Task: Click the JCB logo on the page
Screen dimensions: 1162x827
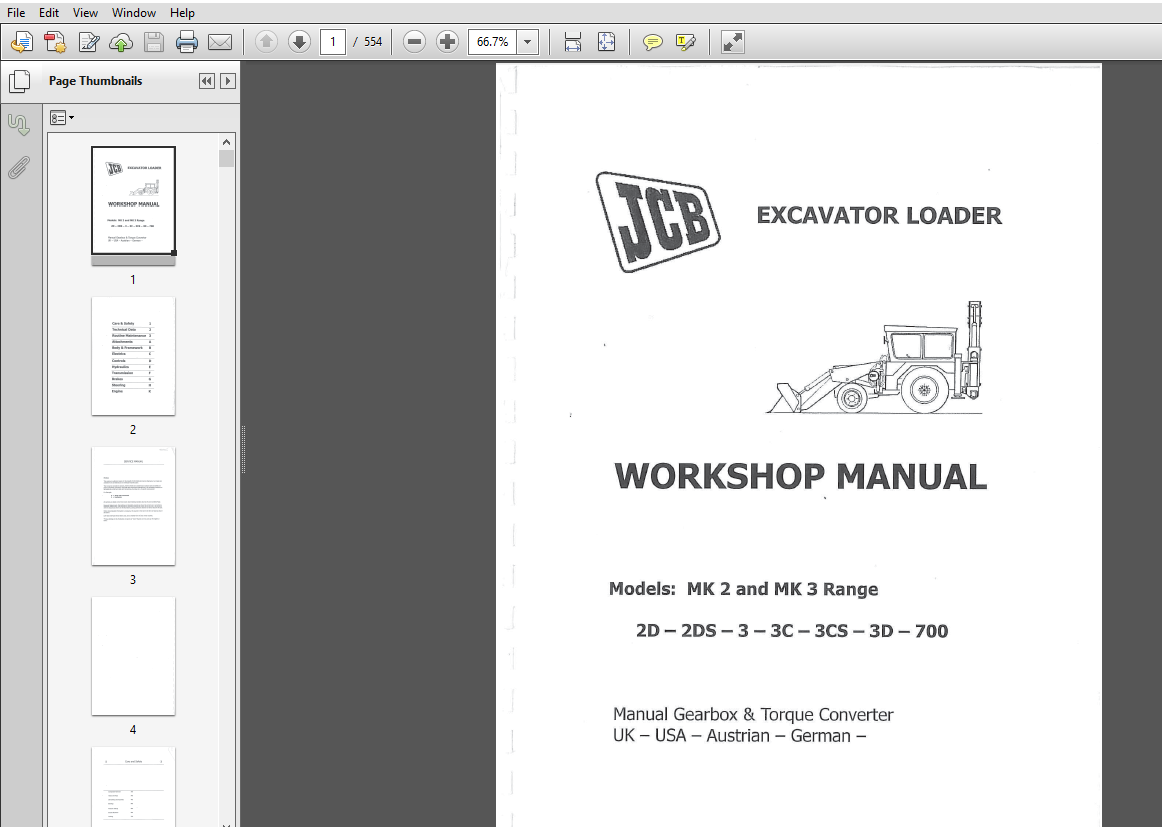Action: pos(658,222)
